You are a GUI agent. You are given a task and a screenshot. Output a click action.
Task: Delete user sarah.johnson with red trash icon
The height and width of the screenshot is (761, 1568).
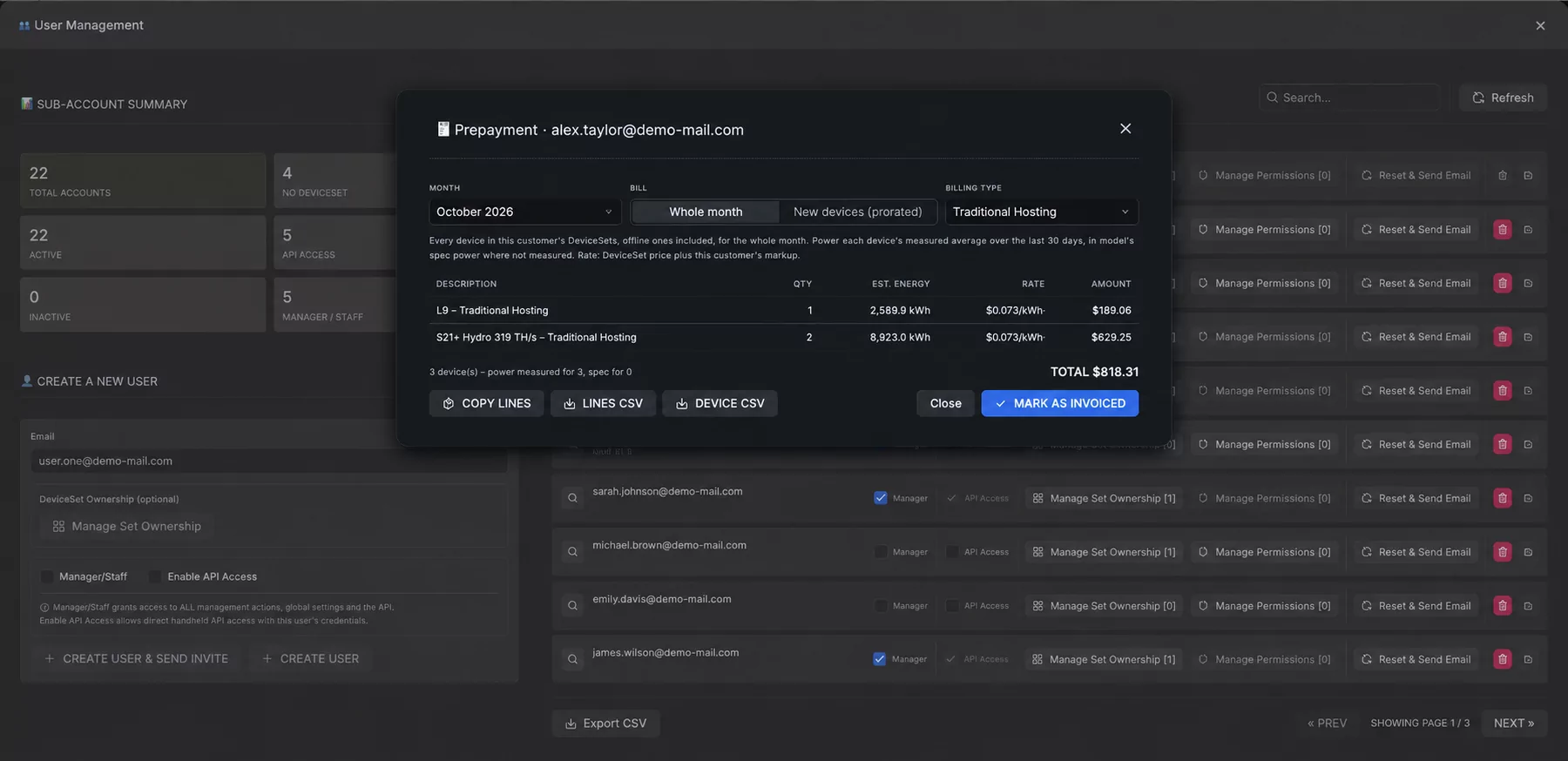click(x=1503, y=498)
